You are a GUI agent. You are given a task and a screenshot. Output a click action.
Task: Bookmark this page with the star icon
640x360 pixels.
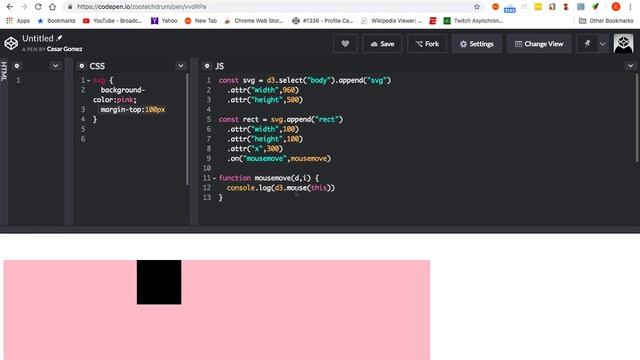(x=477, y=7)
